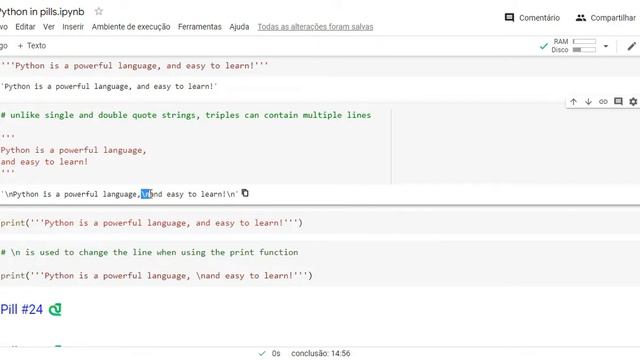The height and width of the screenshot is (360, 640).
Task: Click the notebook title Python in pills.ipynb
Action: pos(42,12)
